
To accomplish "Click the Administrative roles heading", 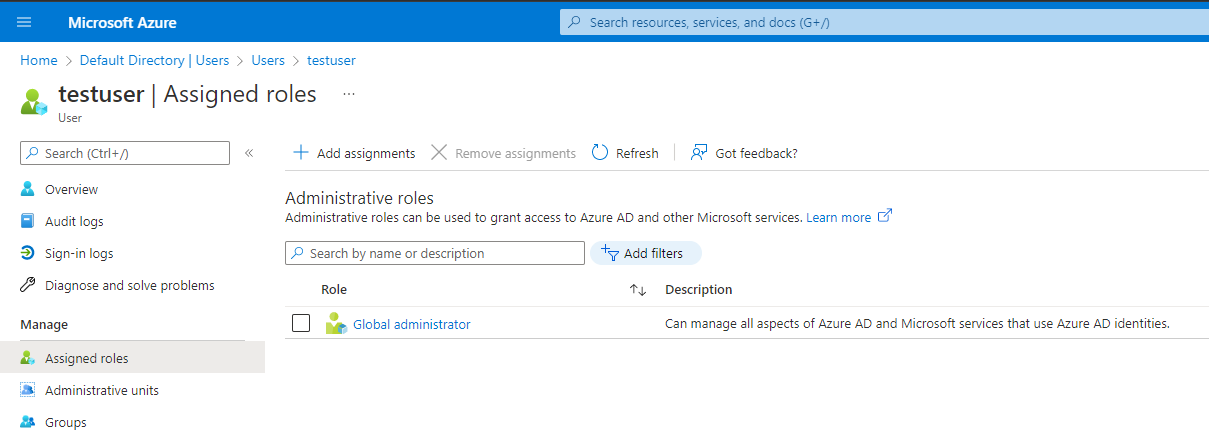I will pyautogui.click(x=359, y=198).
